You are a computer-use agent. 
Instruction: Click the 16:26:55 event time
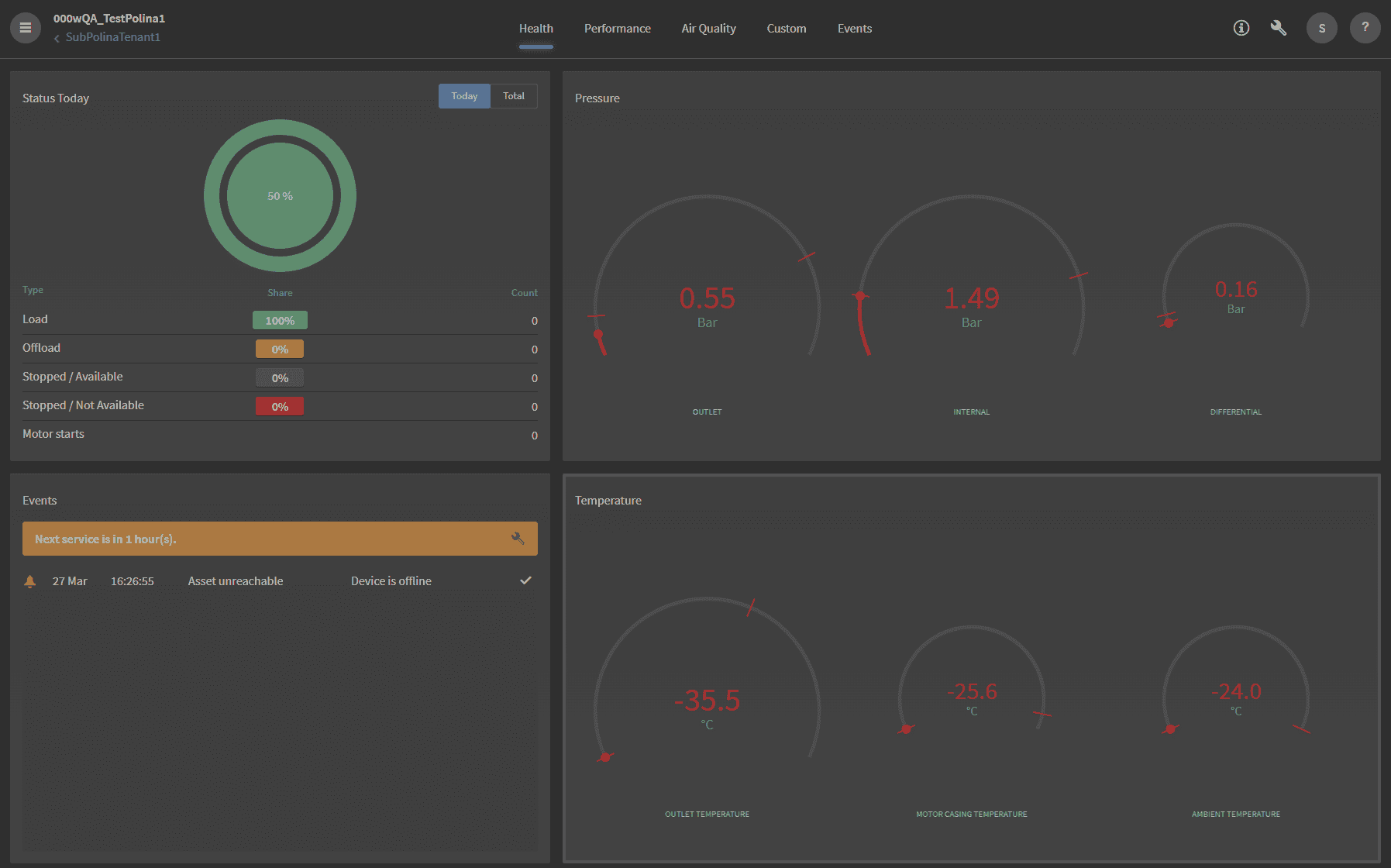(133, 581)
